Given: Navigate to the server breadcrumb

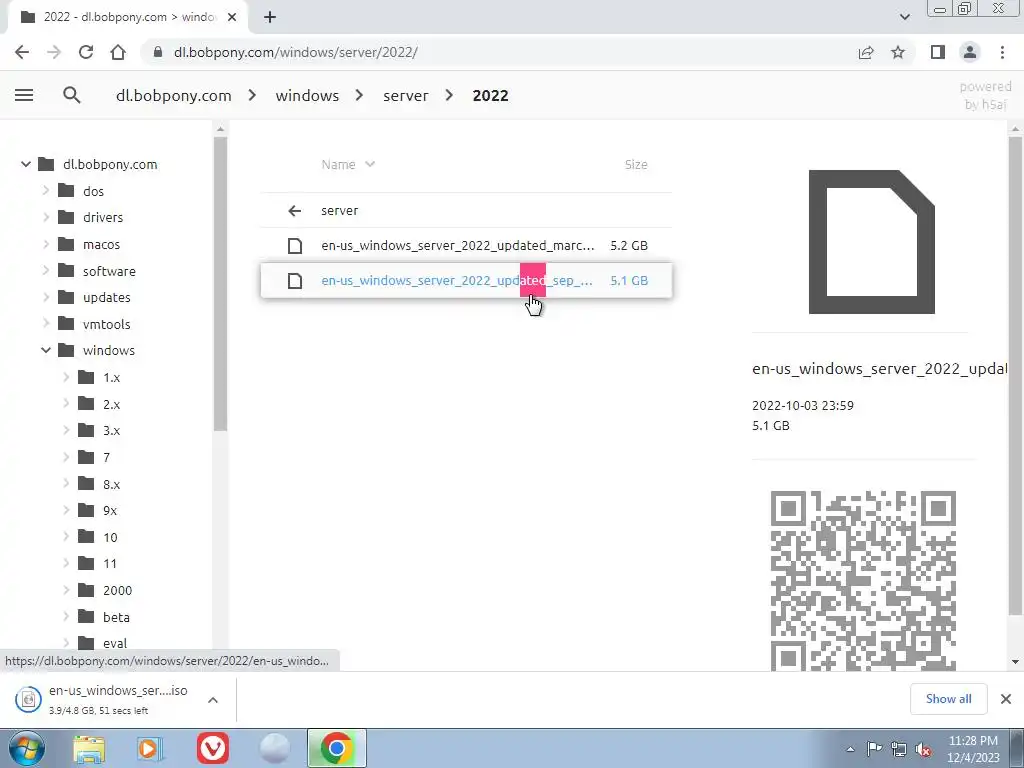Looking at the screenshot, I should point(406,95).
